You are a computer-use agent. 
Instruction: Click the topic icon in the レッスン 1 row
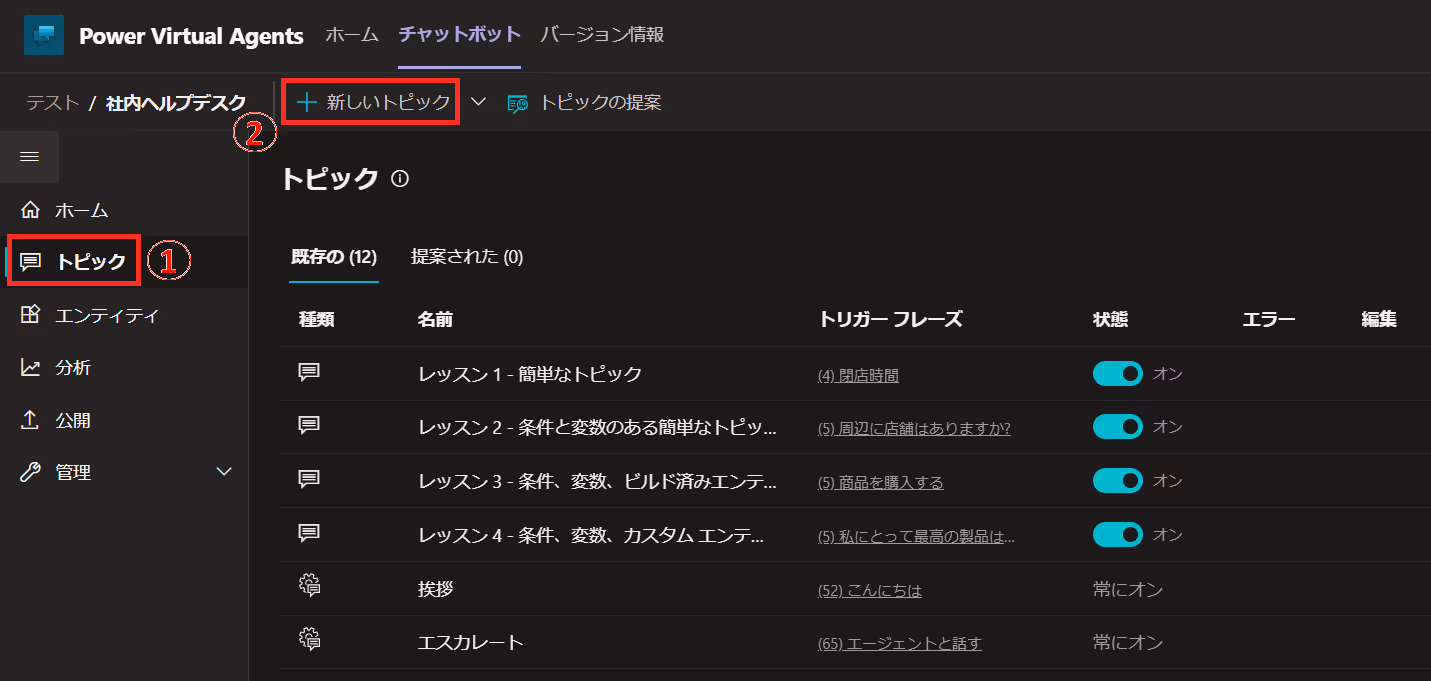[x=309, y=373]
